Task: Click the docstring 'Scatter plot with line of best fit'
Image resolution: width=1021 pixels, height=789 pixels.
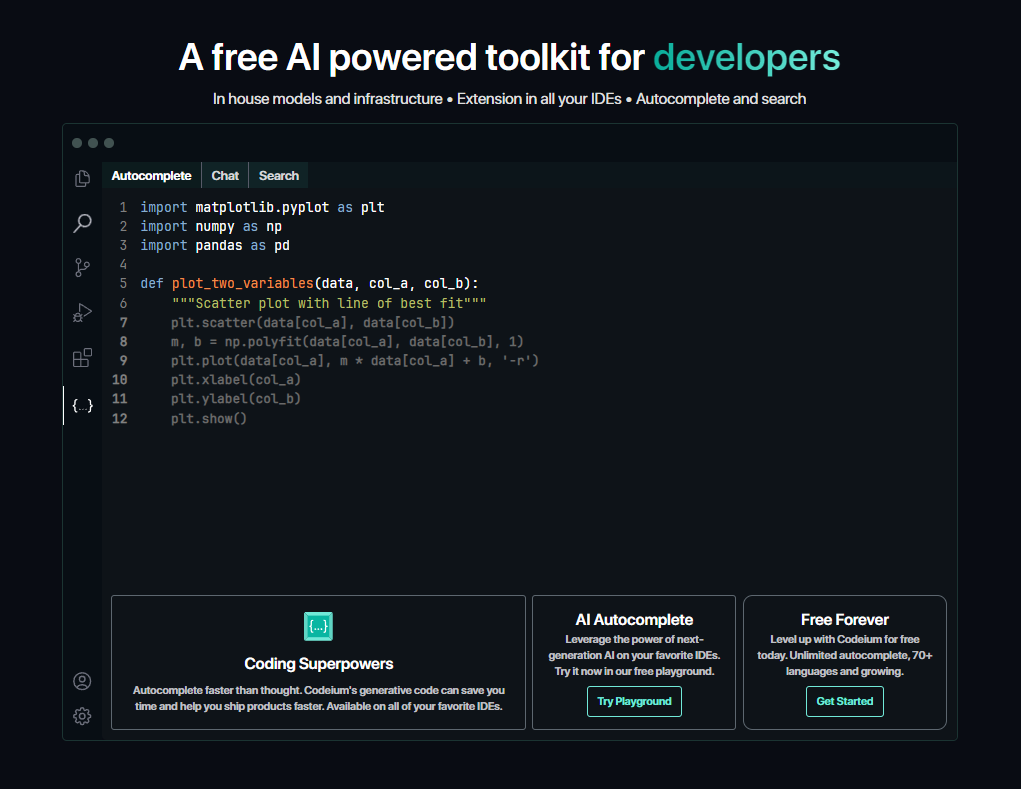Action: pos(329,303)
